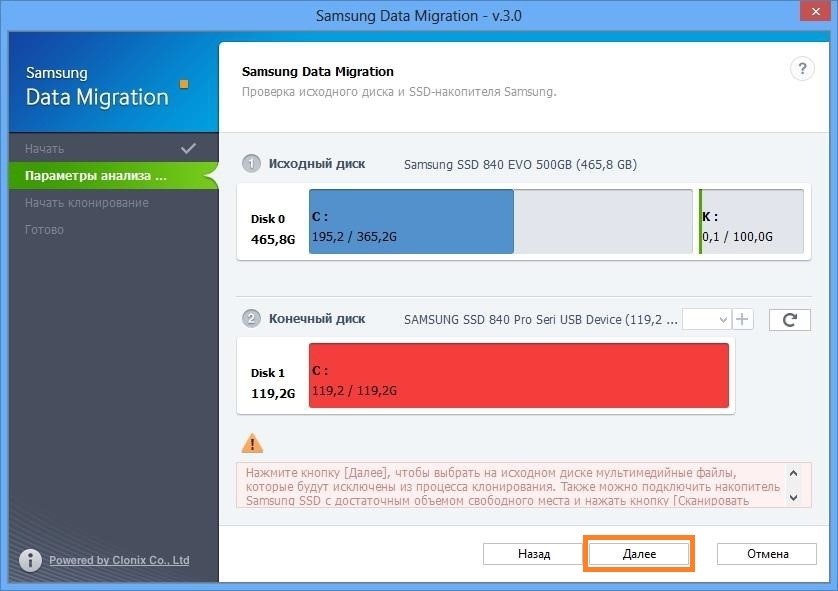This screenshot has height=591, width=838.
Task: Select the red C: target partition
Action: [518, 375]
